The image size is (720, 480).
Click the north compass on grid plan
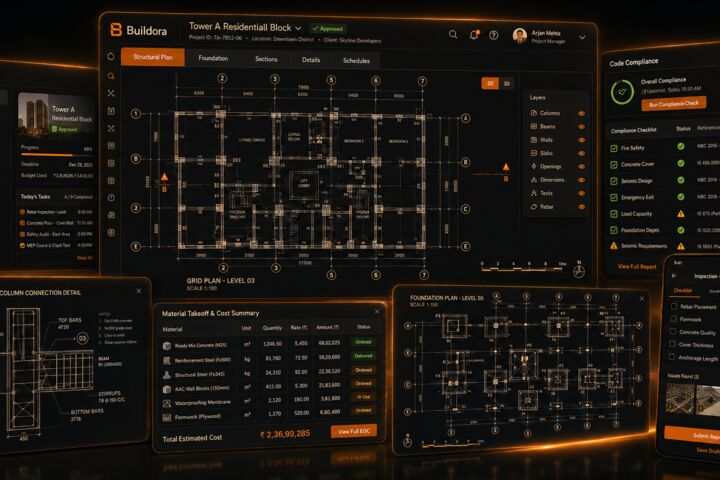(579, 271)
